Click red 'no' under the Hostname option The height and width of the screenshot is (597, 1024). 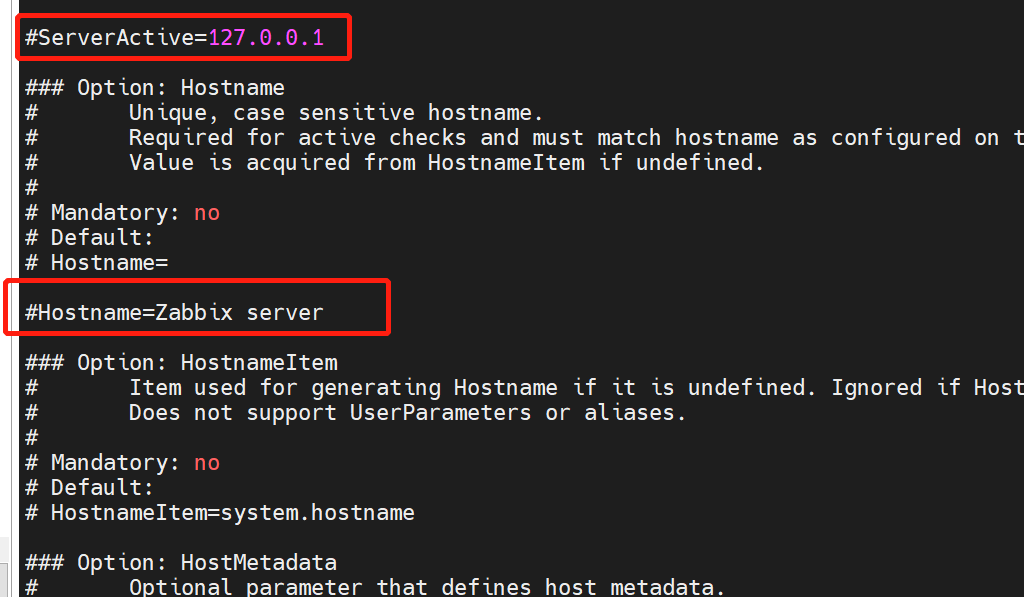[x=207, y=213]
